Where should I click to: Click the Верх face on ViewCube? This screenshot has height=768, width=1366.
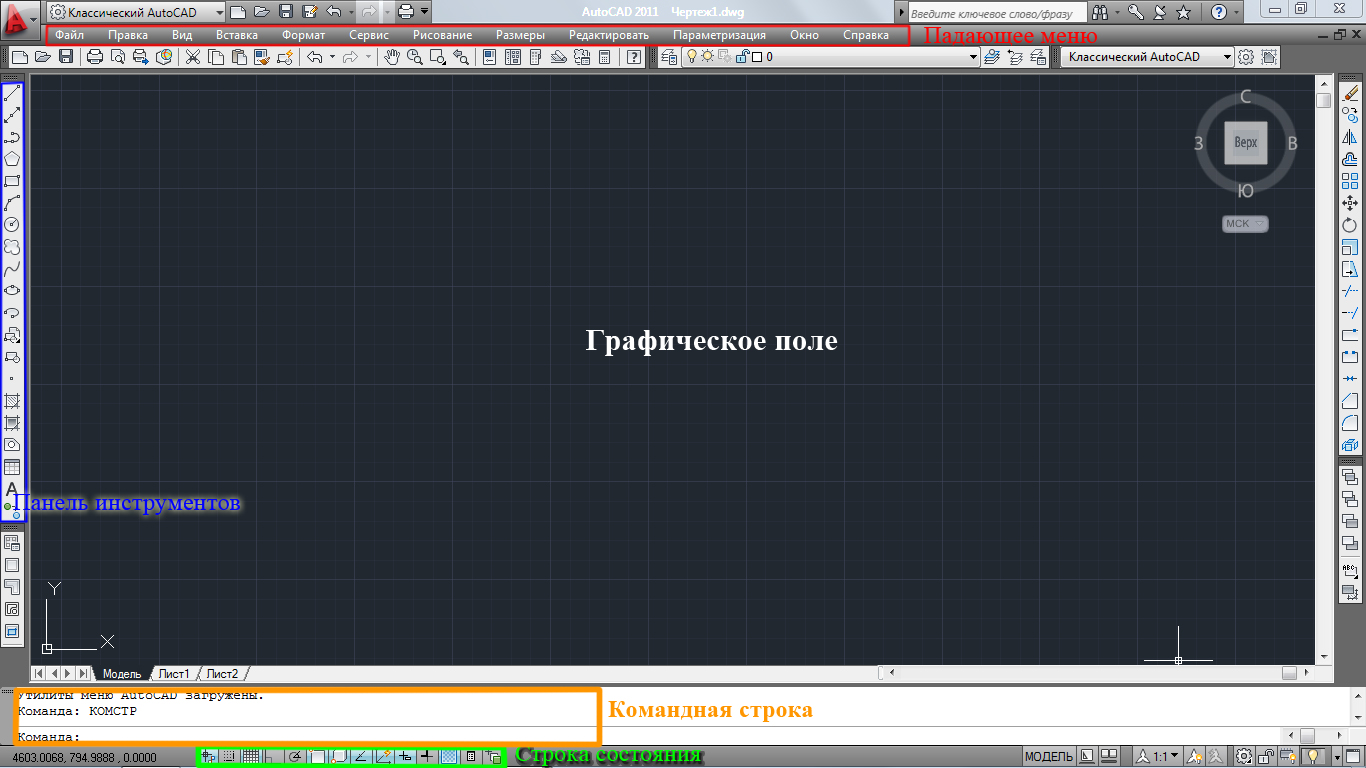click(1245, 143)
